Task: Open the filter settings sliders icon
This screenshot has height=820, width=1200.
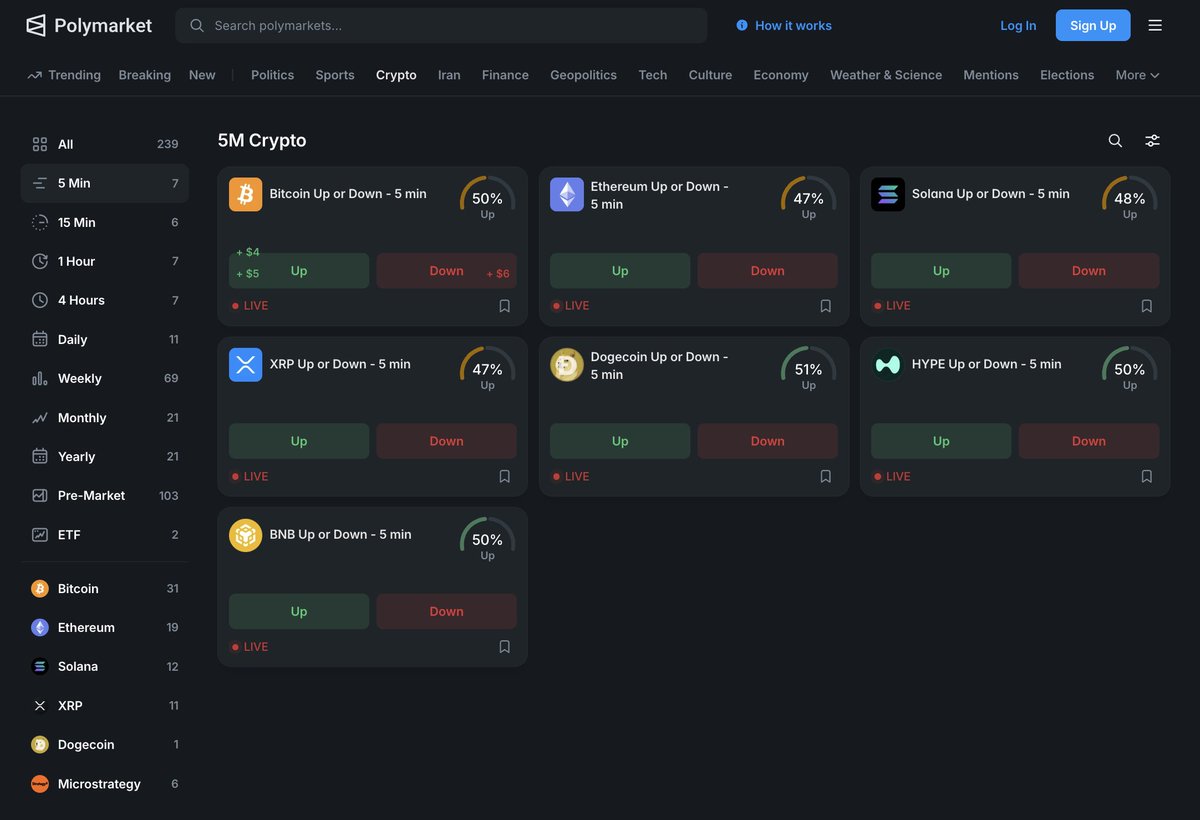Action: [x=1153, y=141]
